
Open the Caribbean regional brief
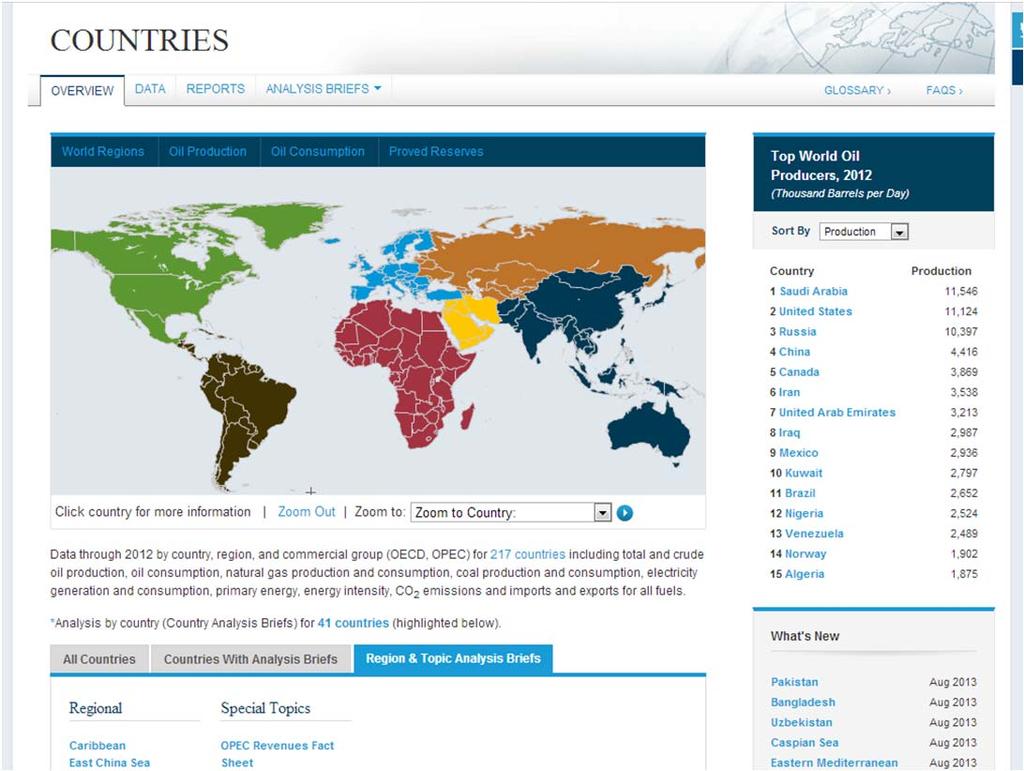click(x=97, y=746)
